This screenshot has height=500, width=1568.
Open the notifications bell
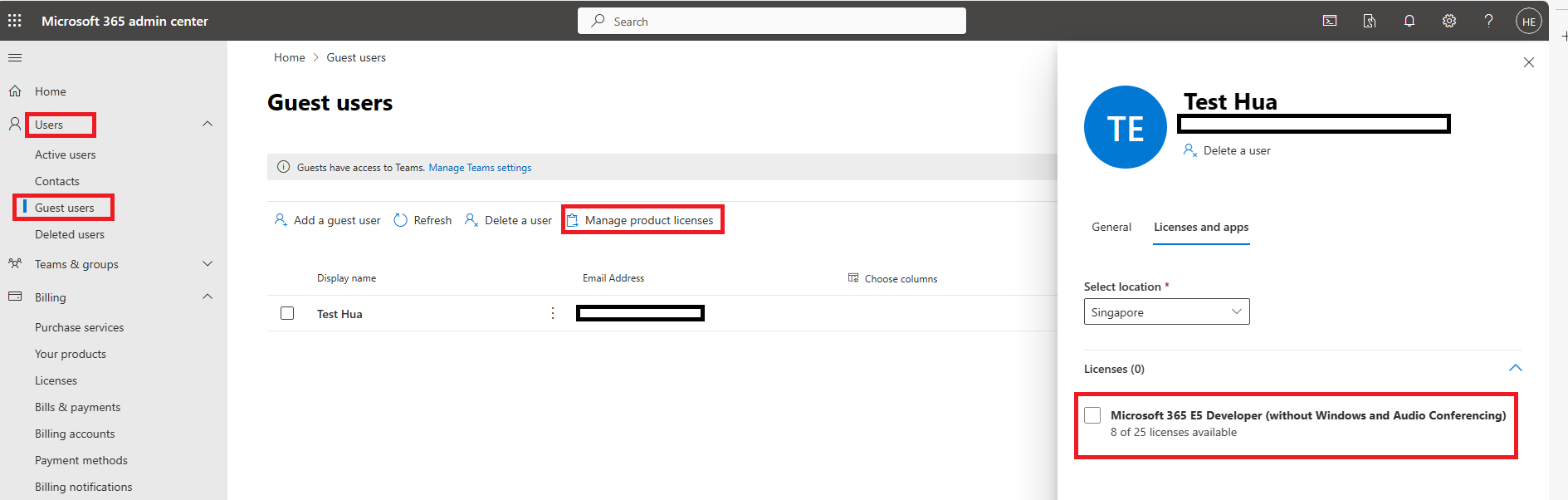click(x=1409, y=21)
